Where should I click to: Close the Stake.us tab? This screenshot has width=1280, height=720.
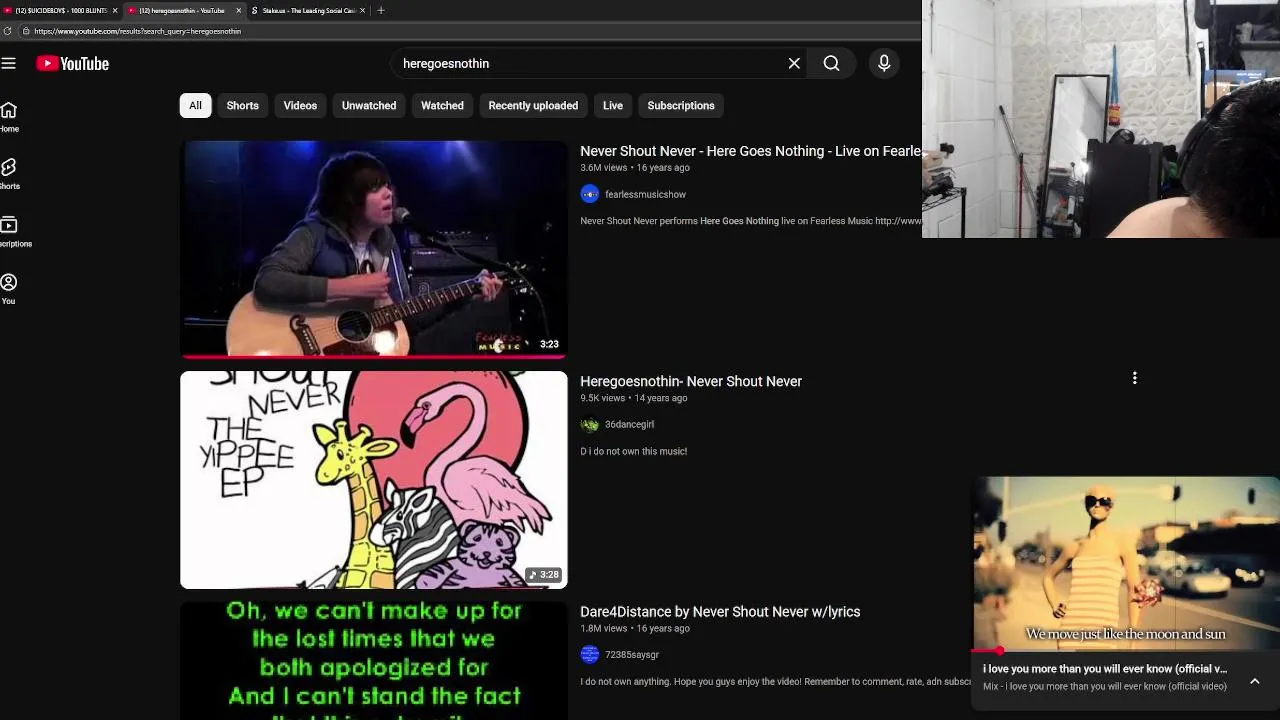point(364,10)
